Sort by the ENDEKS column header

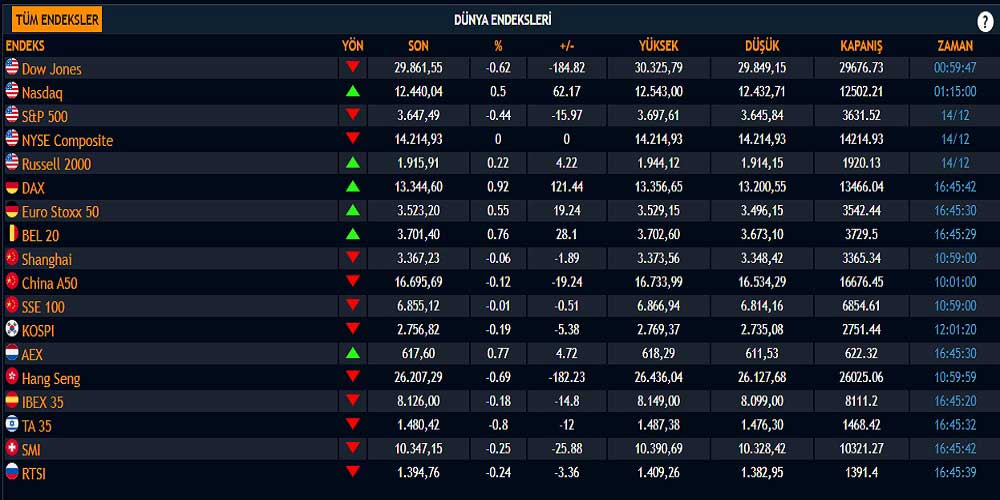pyautogui.click(x=25, y=46)
